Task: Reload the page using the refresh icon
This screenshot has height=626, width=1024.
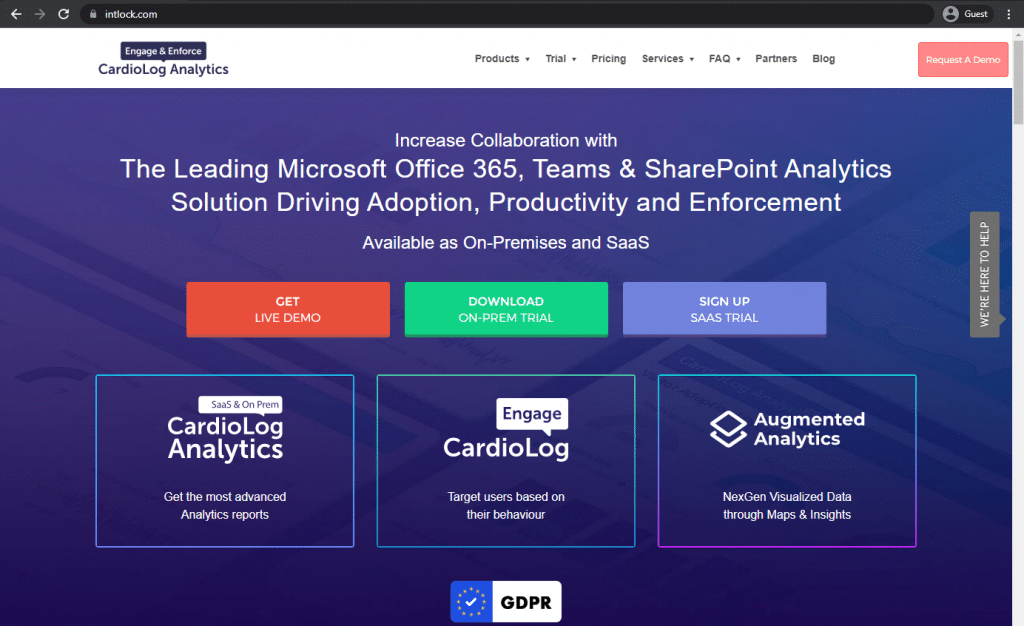Action: point(63,14)
